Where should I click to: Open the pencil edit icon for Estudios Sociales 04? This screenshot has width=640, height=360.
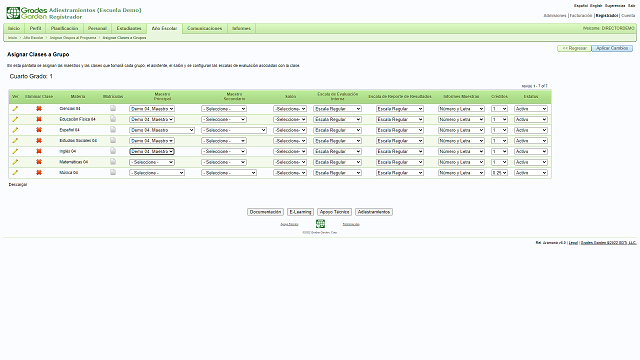tap(15, 140)
